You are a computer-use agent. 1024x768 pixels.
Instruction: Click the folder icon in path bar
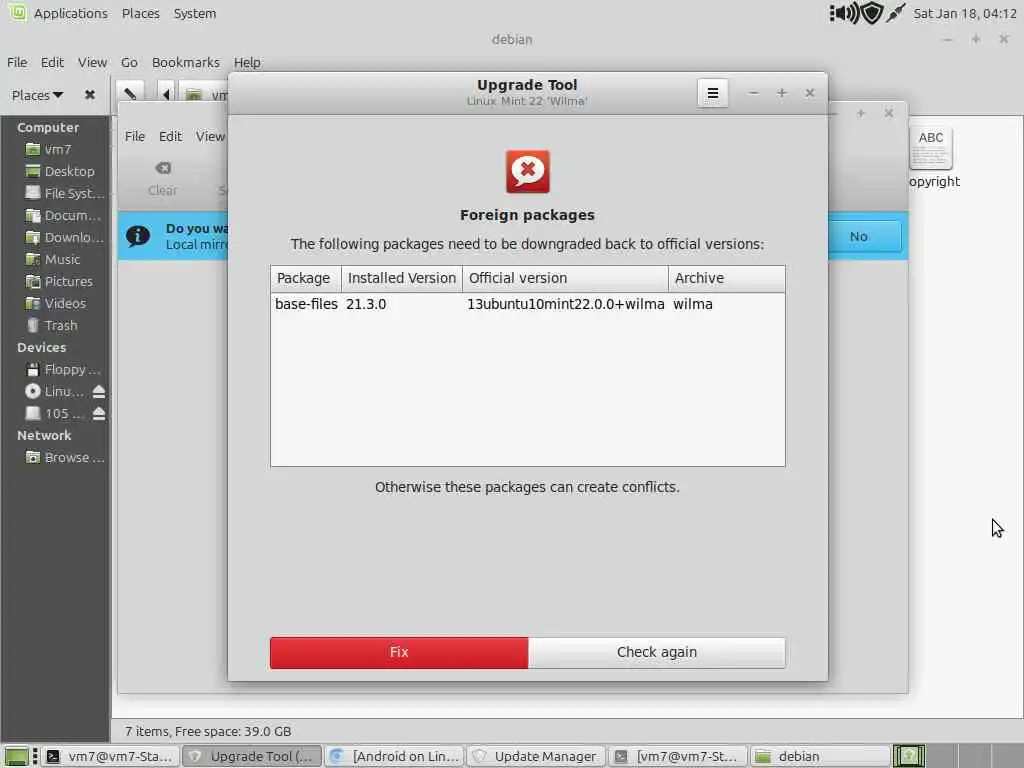193,95
